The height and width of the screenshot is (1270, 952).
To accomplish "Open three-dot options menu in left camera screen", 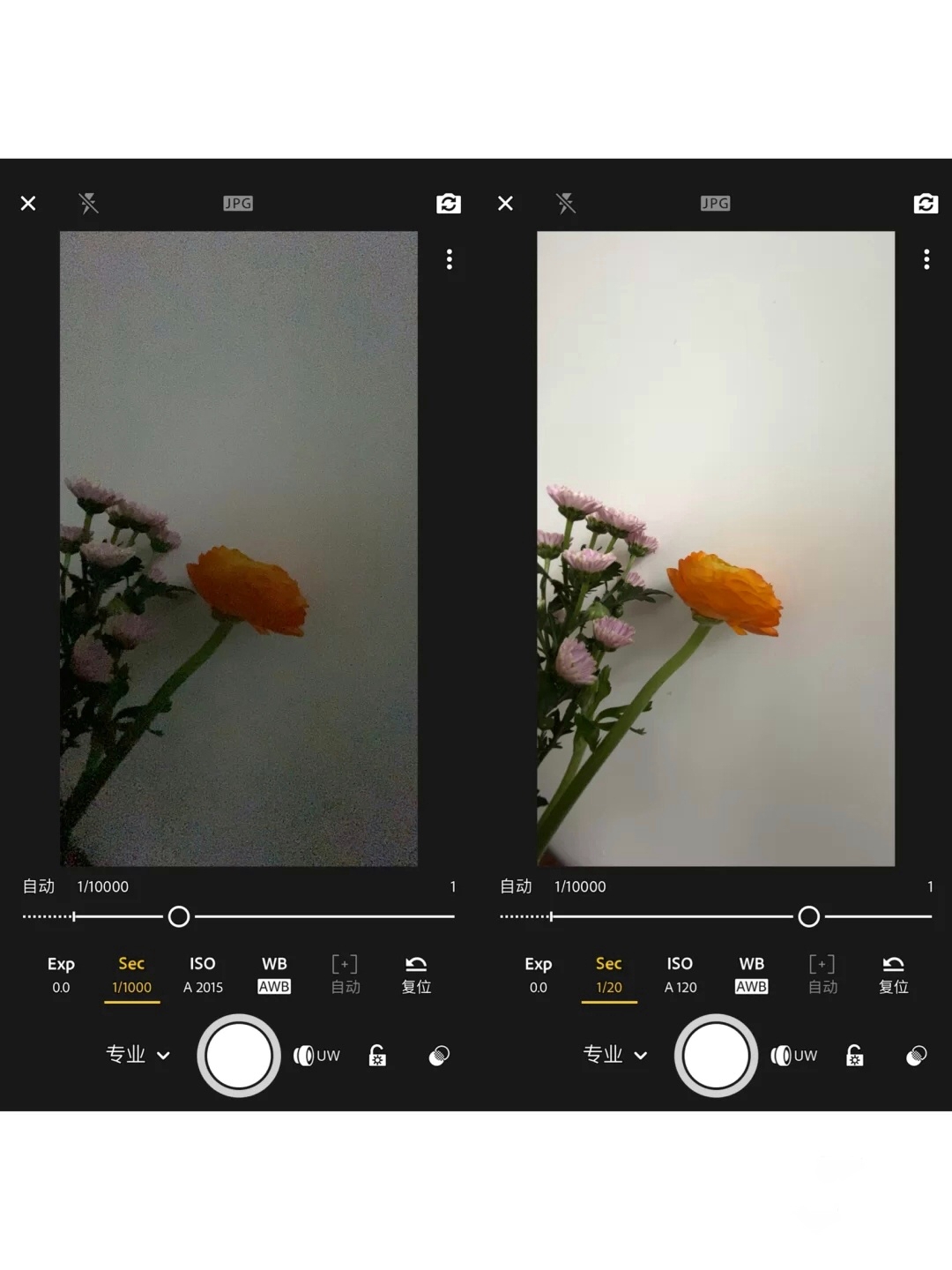I will [x=450, y=259].
